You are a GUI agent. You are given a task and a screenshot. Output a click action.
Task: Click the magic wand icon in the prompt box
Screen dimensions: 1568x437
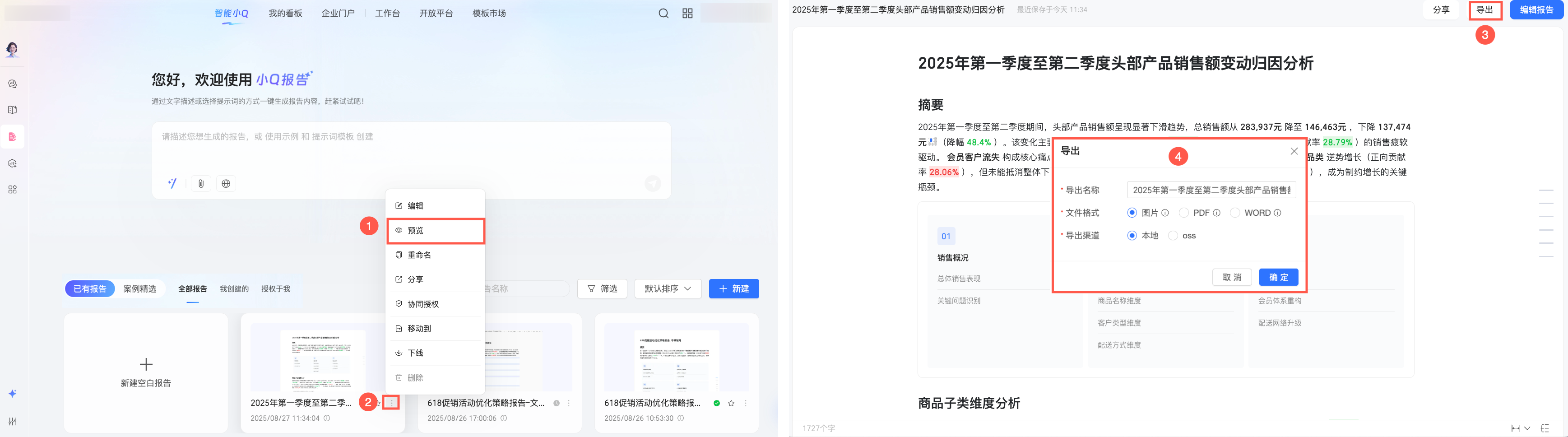(172, 183)
